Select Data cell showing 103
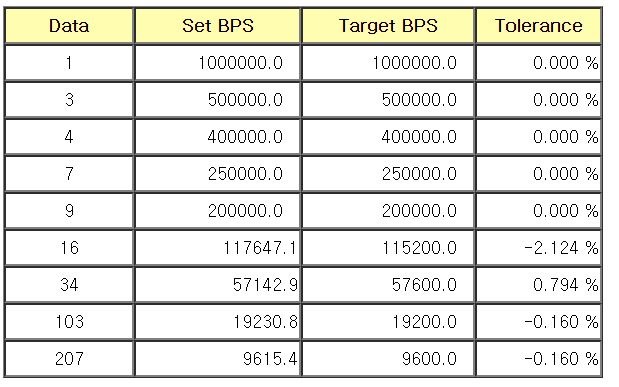This screenshot has height=387, width=619. (69, 321)
